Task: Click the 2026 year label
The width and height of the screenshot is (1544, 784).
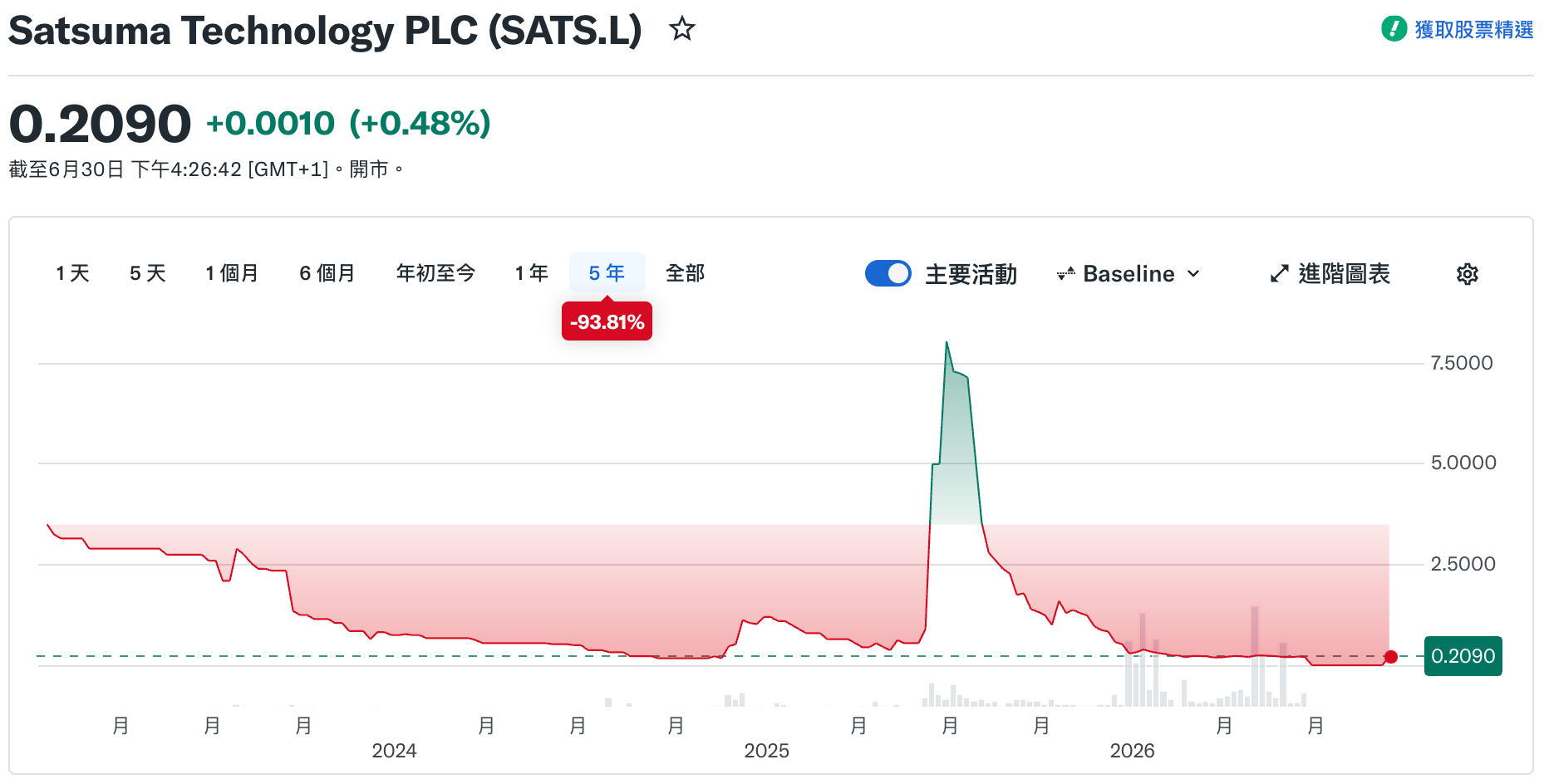Action: (x=1132, y=751)
